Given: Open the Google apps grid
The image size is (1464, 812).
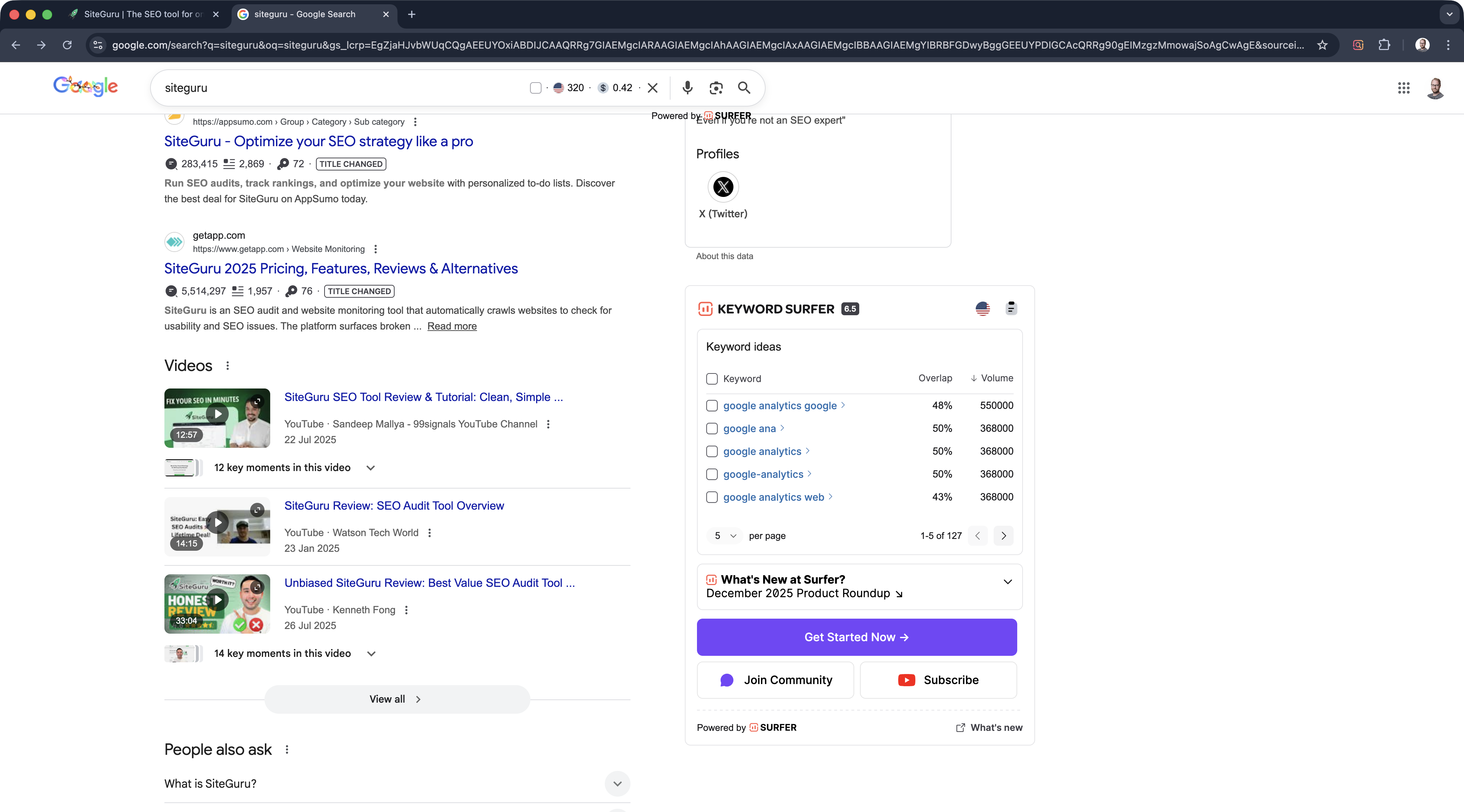Looking at the screenshot, I should coord(1403,88).
